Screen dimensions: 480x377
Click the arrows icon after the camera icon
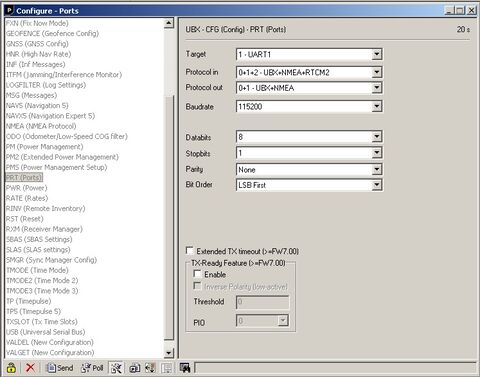tap(150, 368)
